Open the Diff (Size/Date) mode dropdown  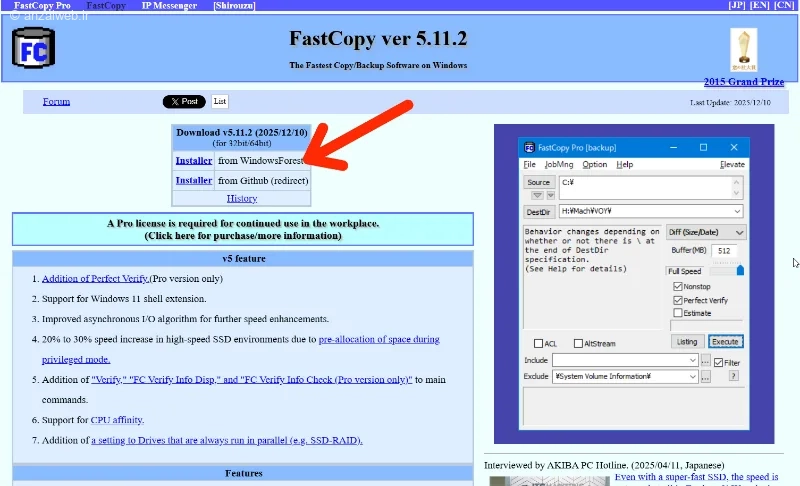[x=706, y=232]
